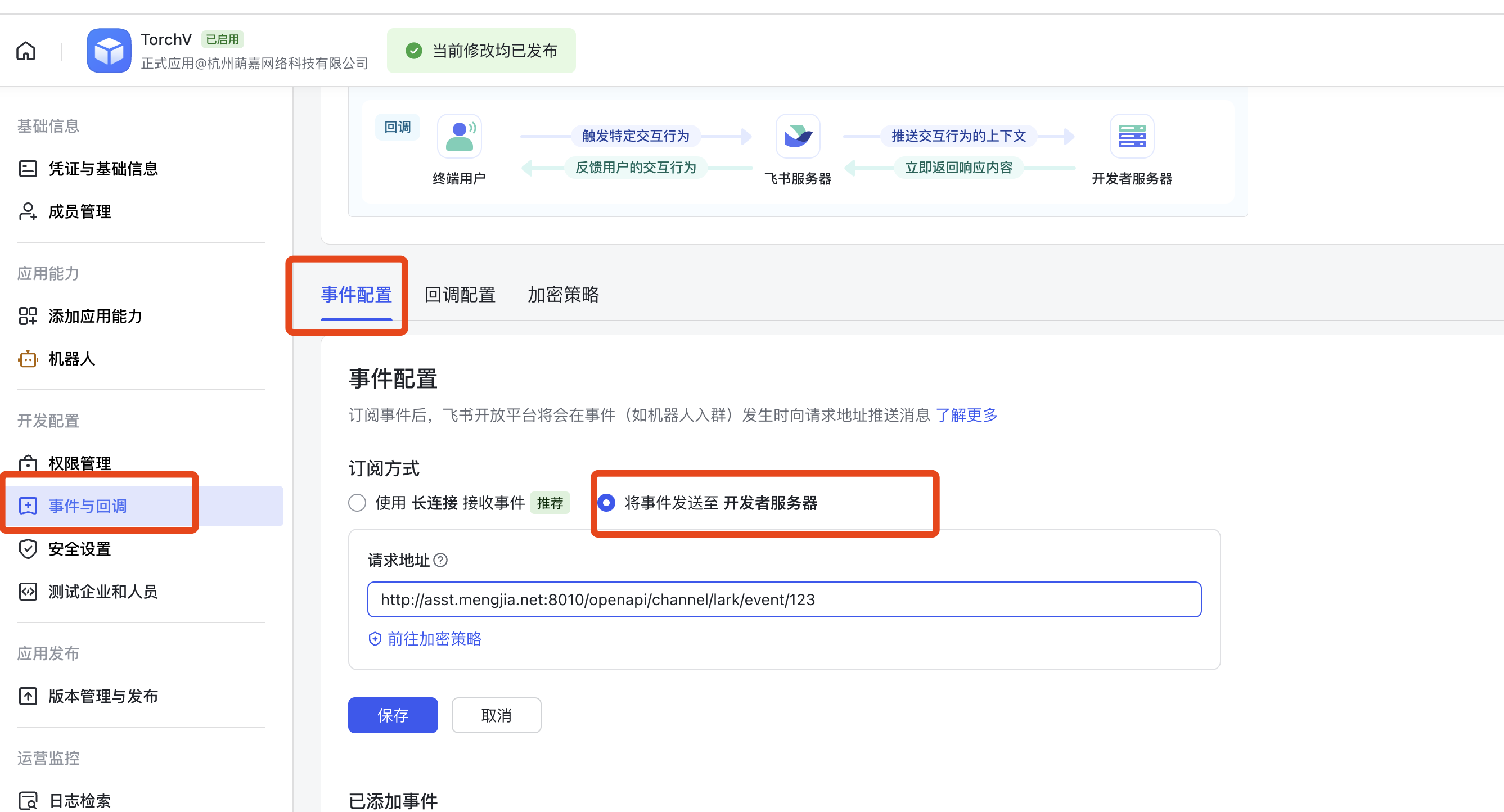Switch to the 回调配置 tab

pyautogui.click(x=460, y=295)
